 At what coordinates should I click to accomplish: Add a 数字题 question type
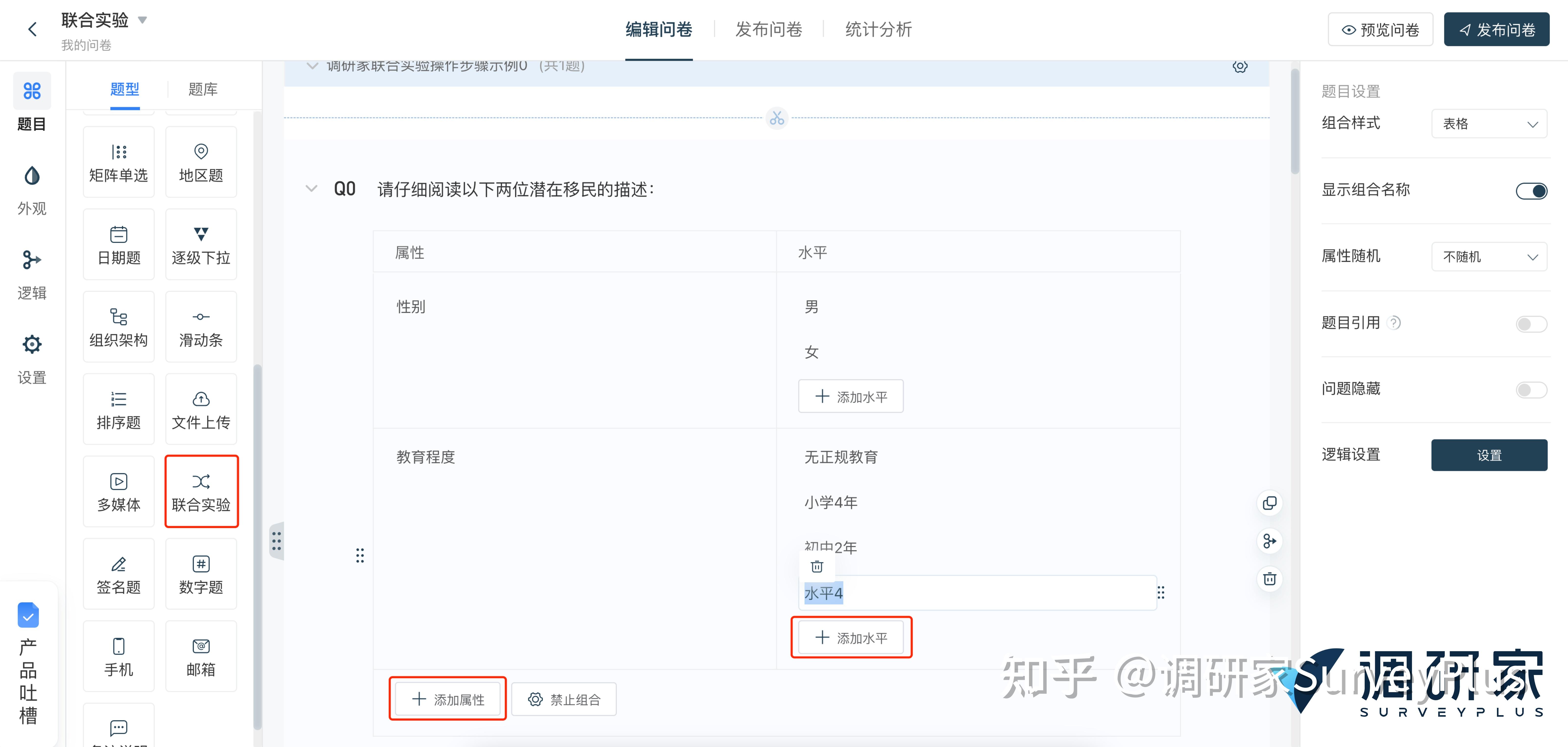pyautogui.click(x=201, y=574)
